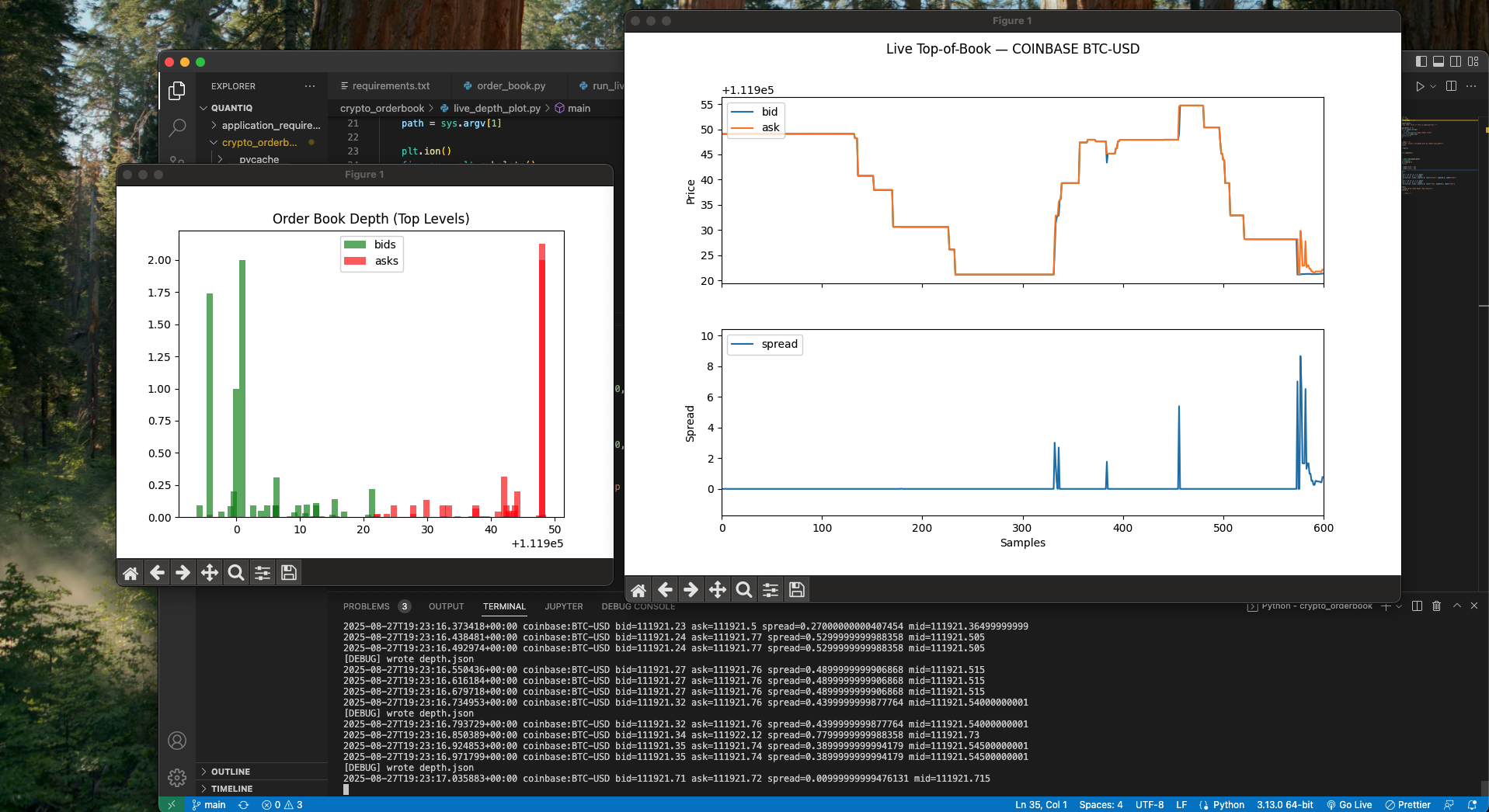Save the Live Top-of-Book figure
This screenshot has width=1489, height=812.
pyautogui.click(x=797, y=590)
